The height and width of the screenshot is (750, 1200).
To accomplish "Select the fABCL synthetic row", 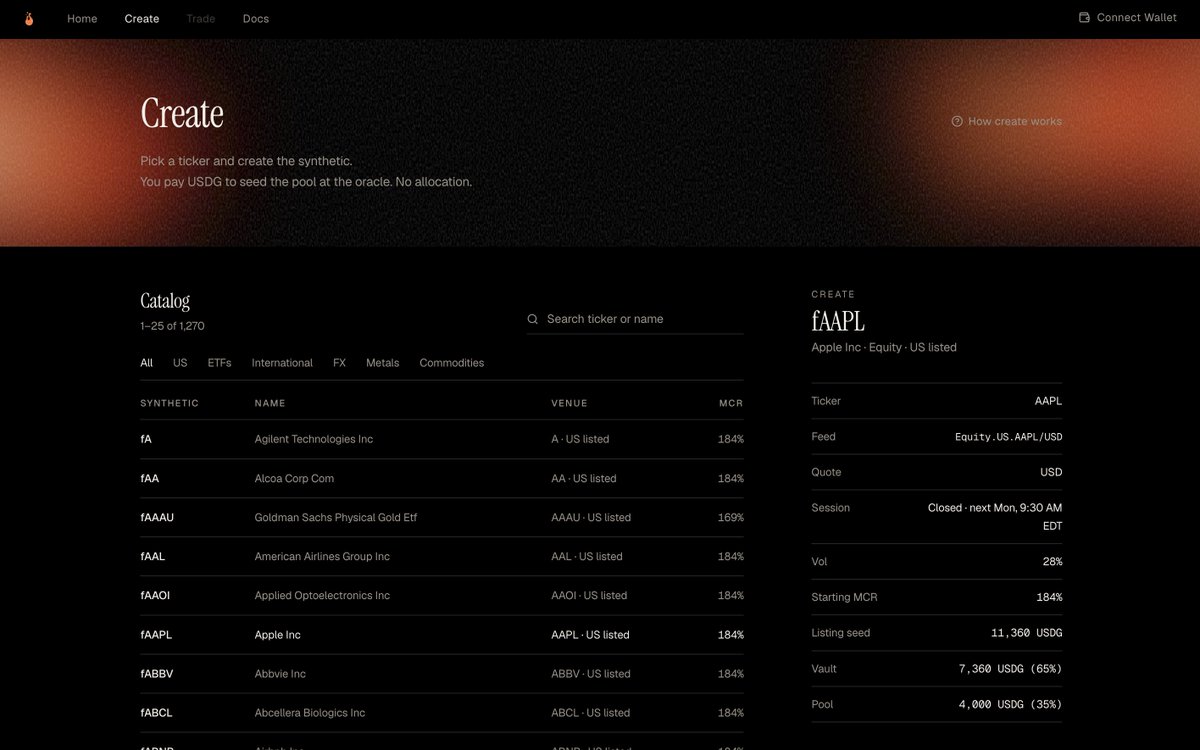I will tap(442, 712).
